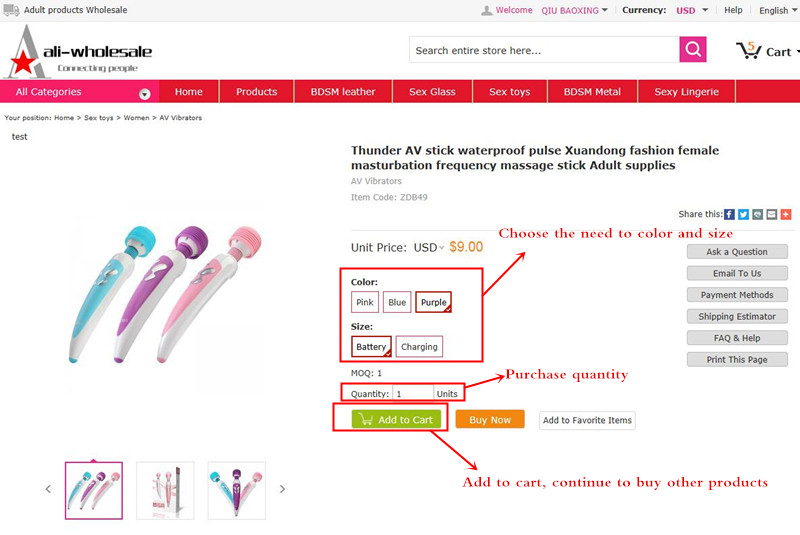Share this product on Twitter
Viewport: 800px width, 535px height.
(x=743, y=214)
